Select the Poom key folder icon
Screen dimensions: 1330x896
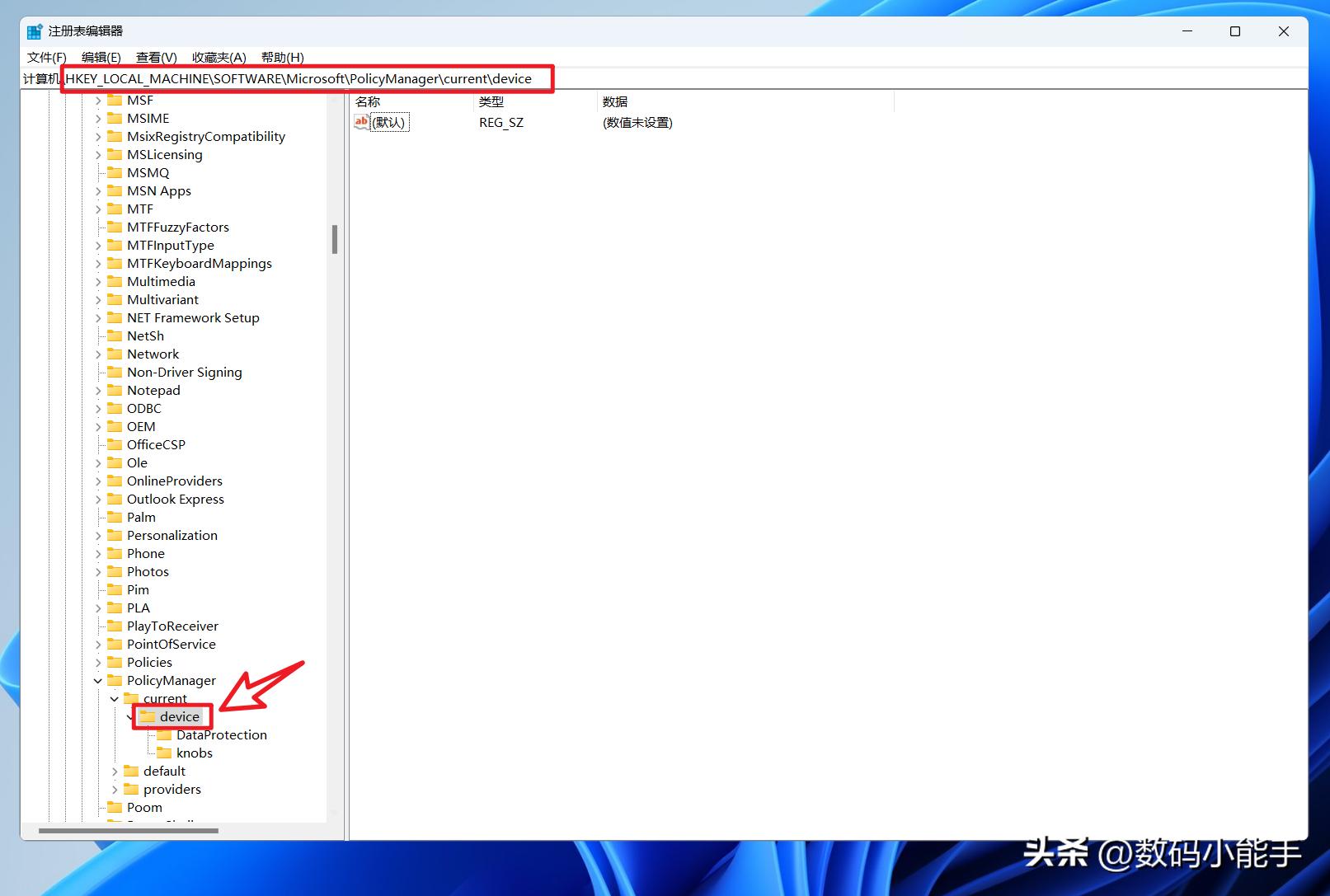pyautogui.click(x=115, y=807)
